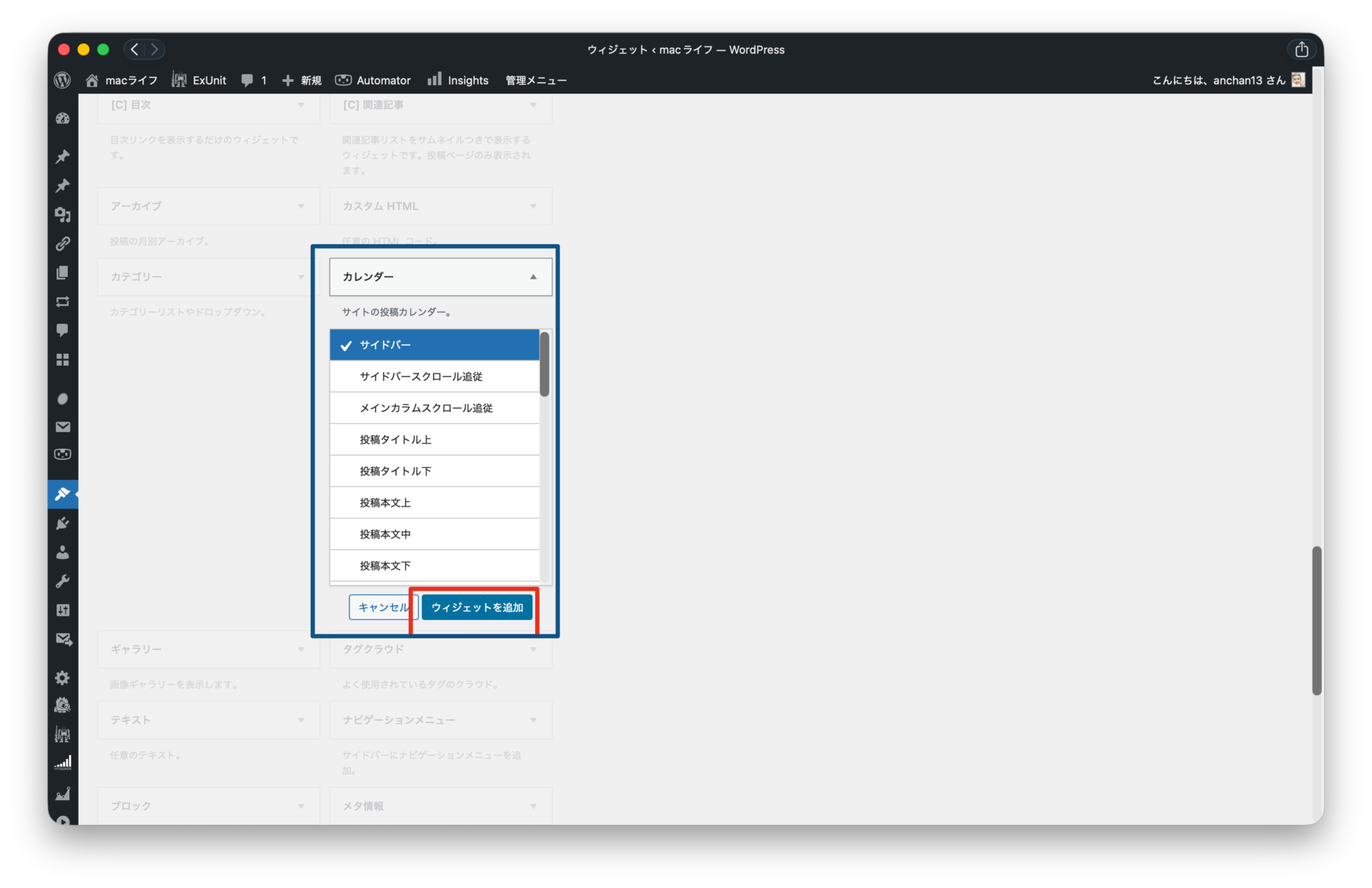Open the Insights admin bar menu
Screen dimensions: 1372x888
(x=458, y=80)
